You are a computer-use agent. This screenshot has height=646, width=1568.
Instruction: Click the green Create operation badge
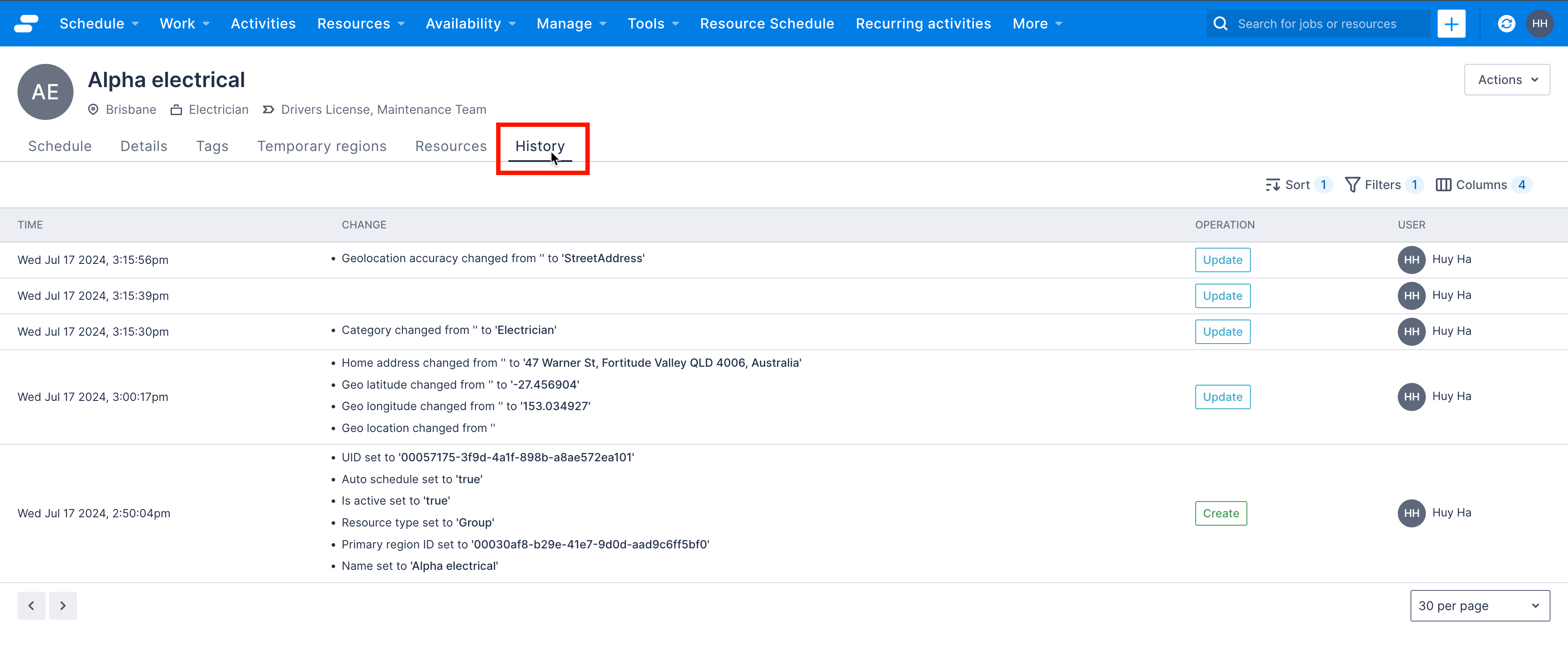pyautogui.click(x=1221, y=513)
